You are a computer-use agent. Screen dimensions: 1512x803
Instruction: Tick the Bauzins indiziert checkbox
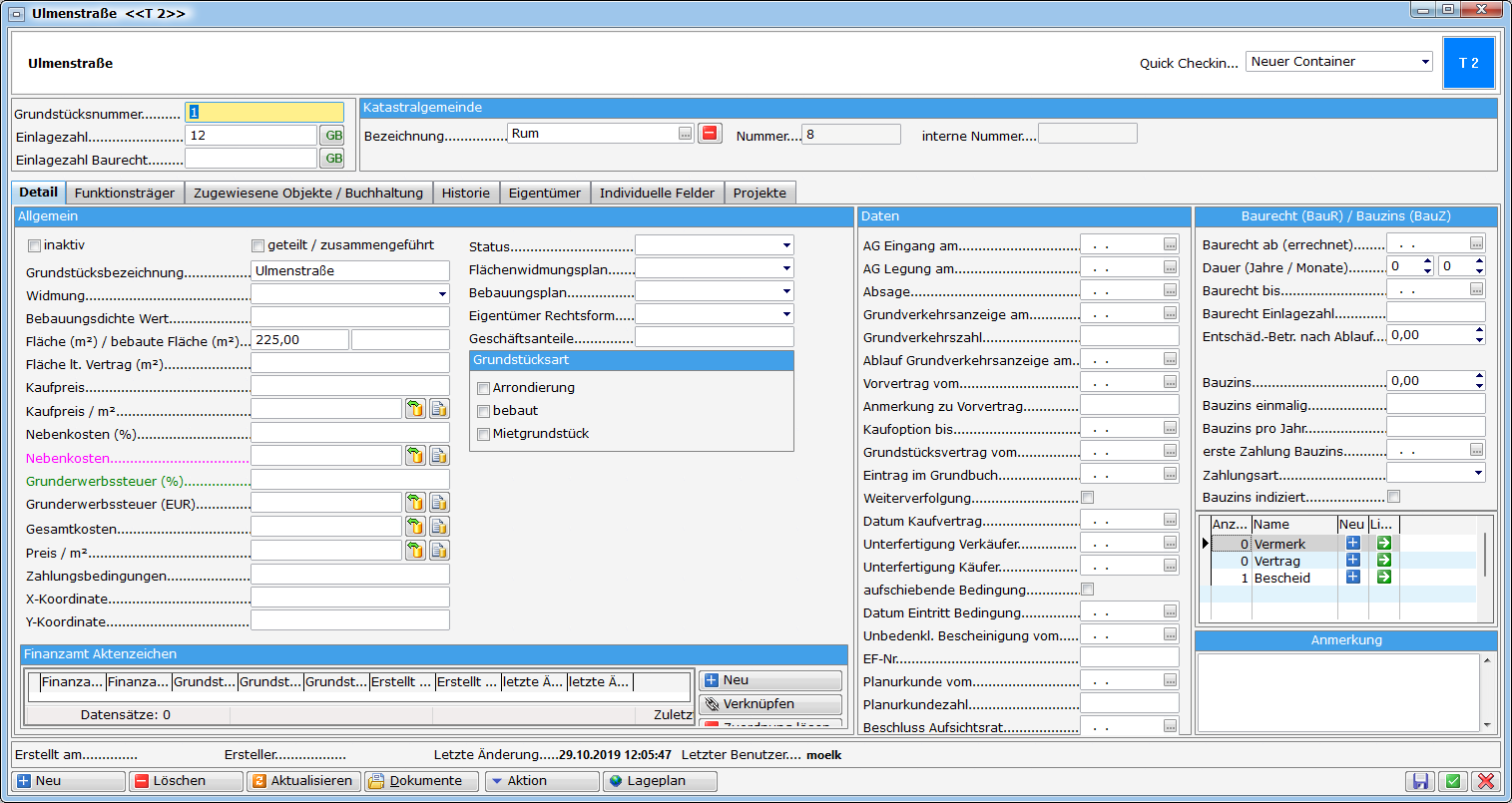tap(1394, 497)
